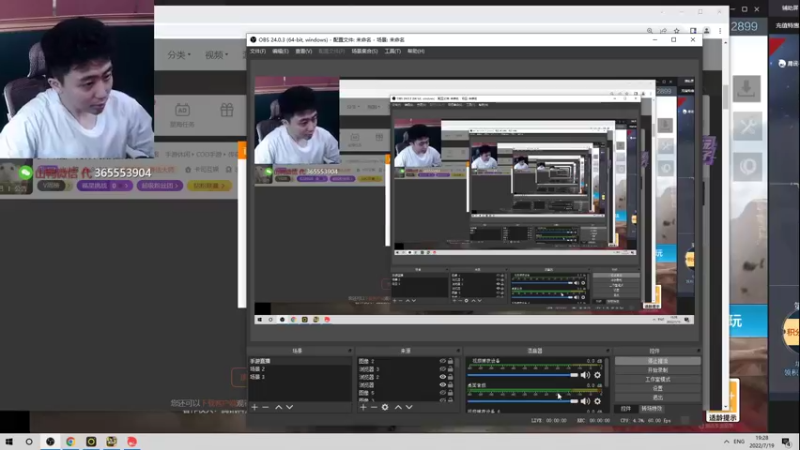This screenshot has height=450, width=800.
Task: Toggle the lock on source 浏览器
Action: click(x=450, y=385)
